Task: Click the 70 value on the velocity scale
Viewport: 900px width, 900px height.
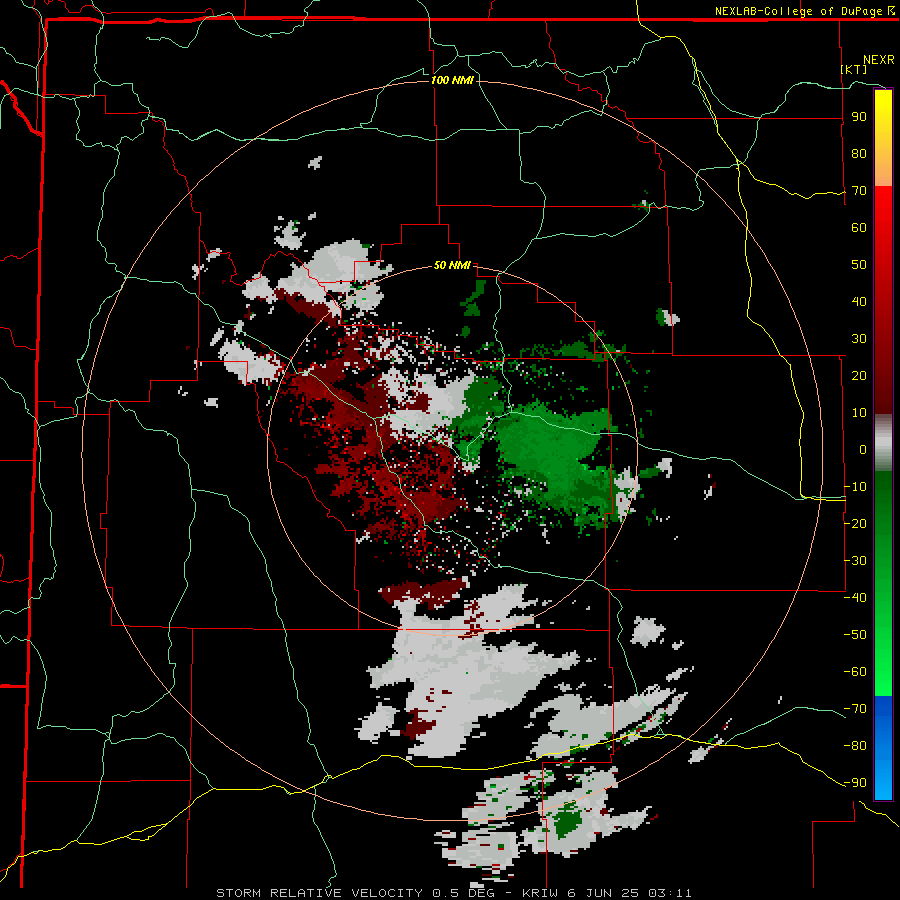Action: [859, 191]
